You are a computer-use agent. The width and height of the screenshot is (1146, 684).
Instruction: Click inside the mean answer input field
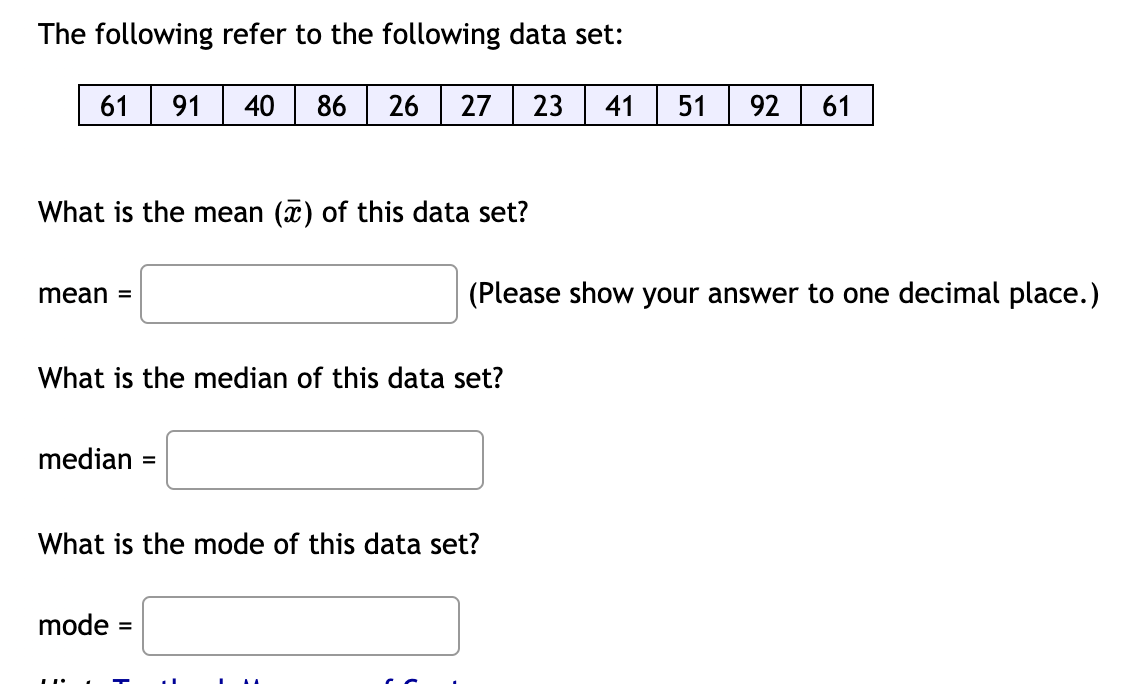click(x=298, y=294)
